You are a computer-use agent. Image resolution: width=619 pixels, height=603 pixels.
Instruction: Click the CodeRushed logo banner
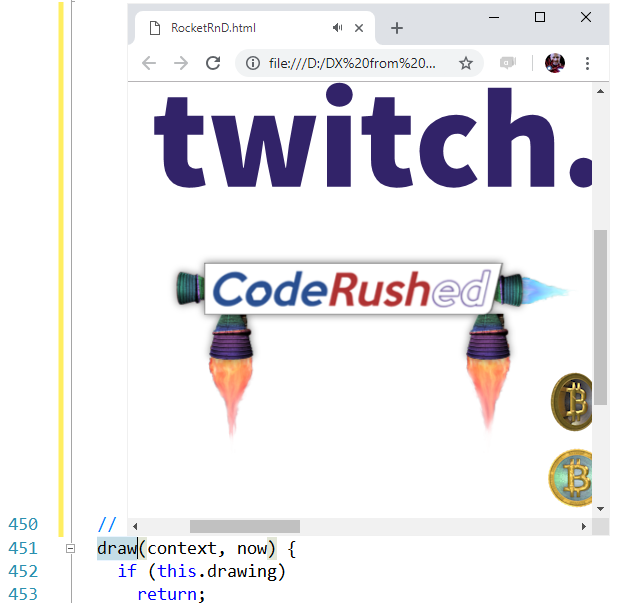point(353,289)
